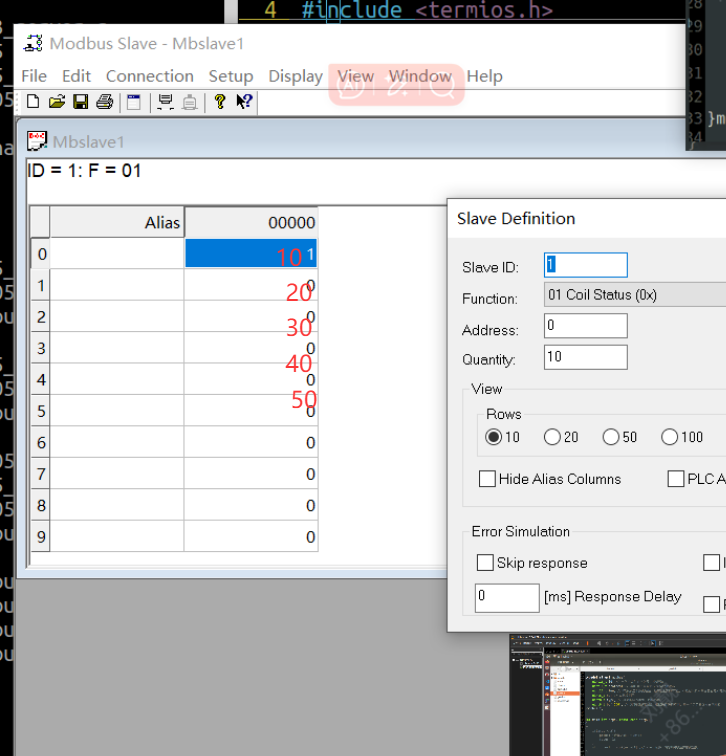Click the Save floppy disk icon

[81, 102]
